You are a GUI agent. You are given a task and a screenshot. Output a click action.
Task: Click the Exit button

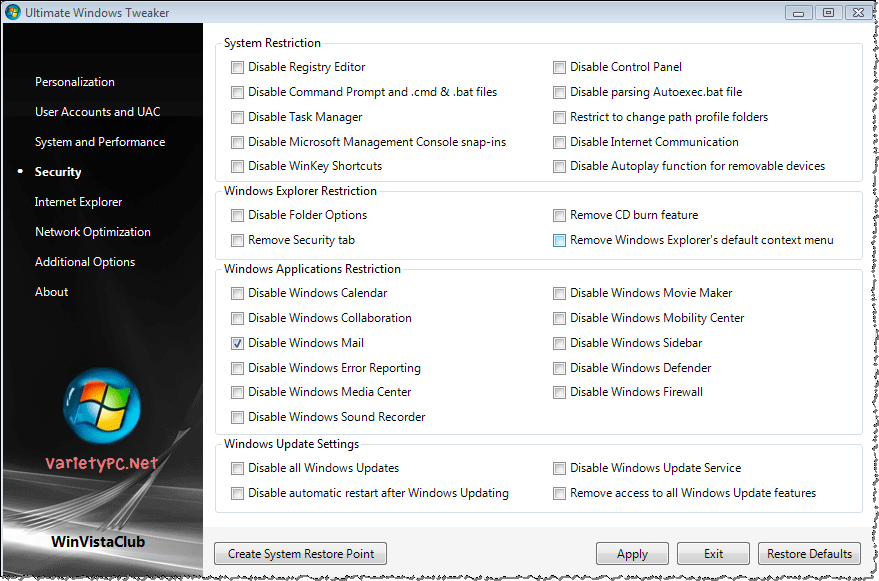point(713,554)
